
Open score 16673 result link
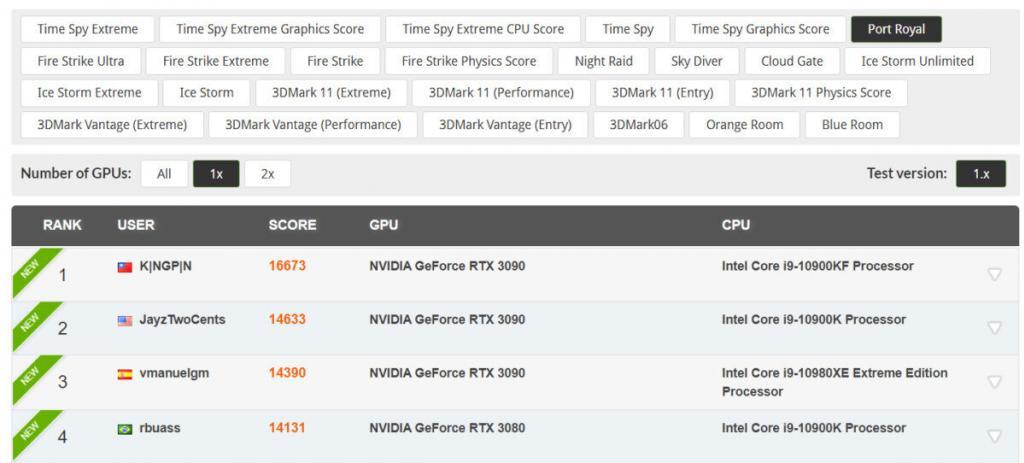287,266
